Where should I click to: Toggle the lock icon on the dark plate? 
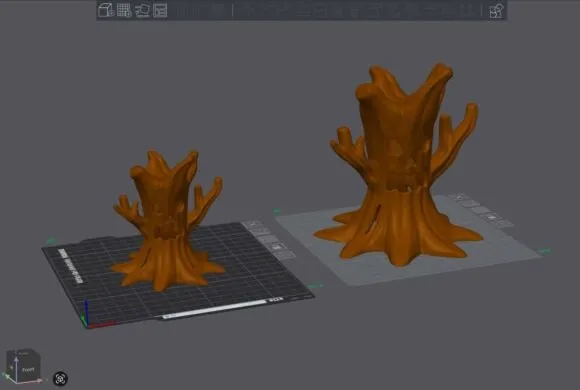(x=277, y=247)
